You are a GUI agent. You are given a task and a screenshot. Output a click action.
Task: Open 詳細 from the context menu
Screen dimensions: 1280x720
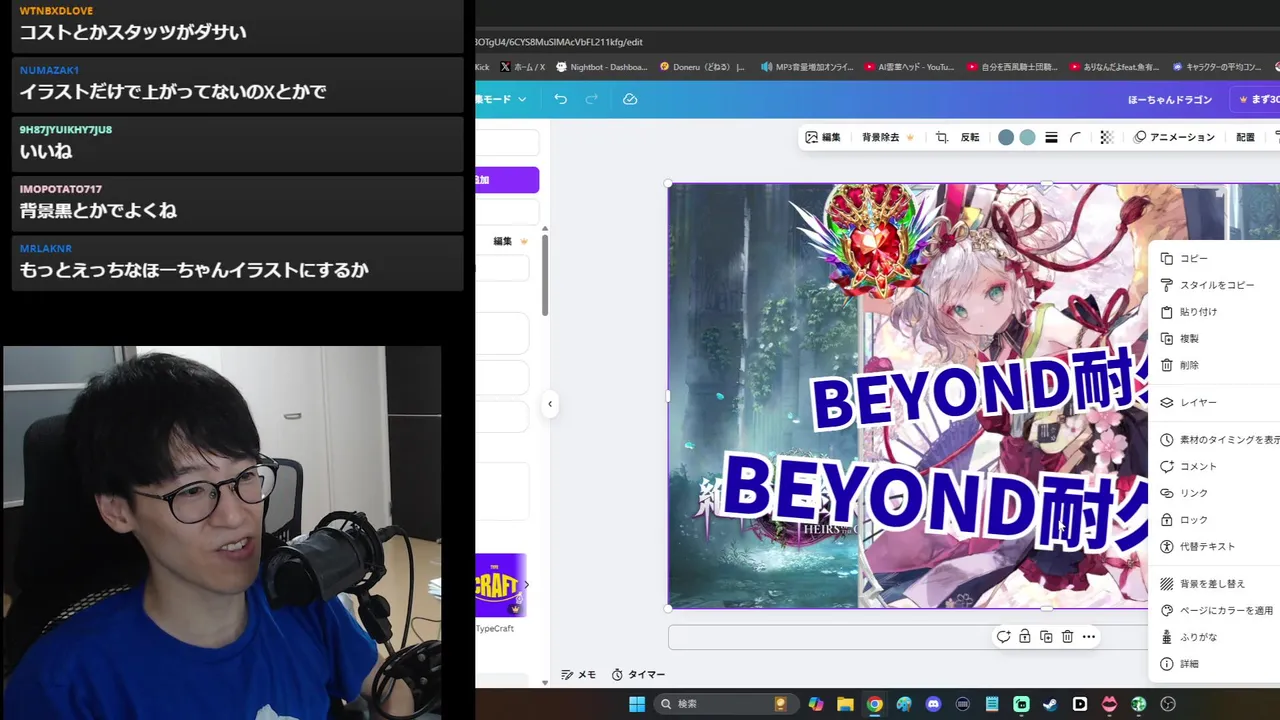click(1214, 664)
